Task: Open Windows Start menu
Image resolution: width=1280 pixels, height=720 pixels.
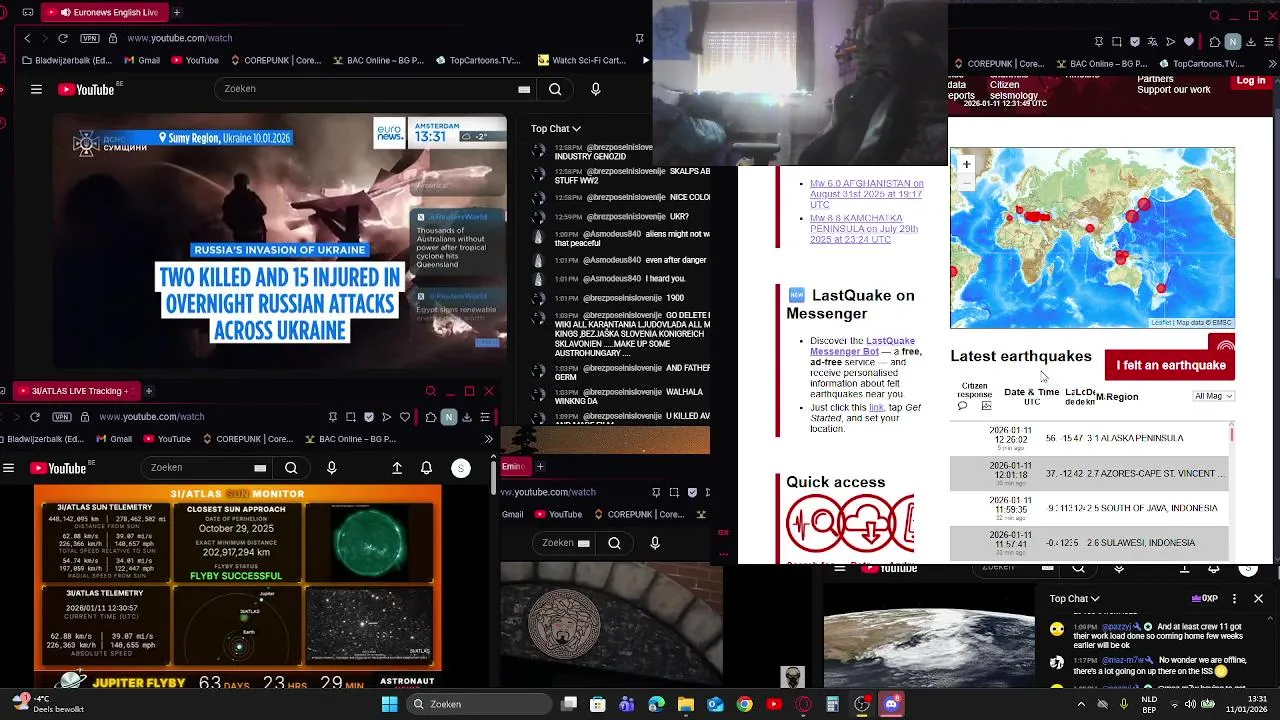Action: [x=389, y=704]
